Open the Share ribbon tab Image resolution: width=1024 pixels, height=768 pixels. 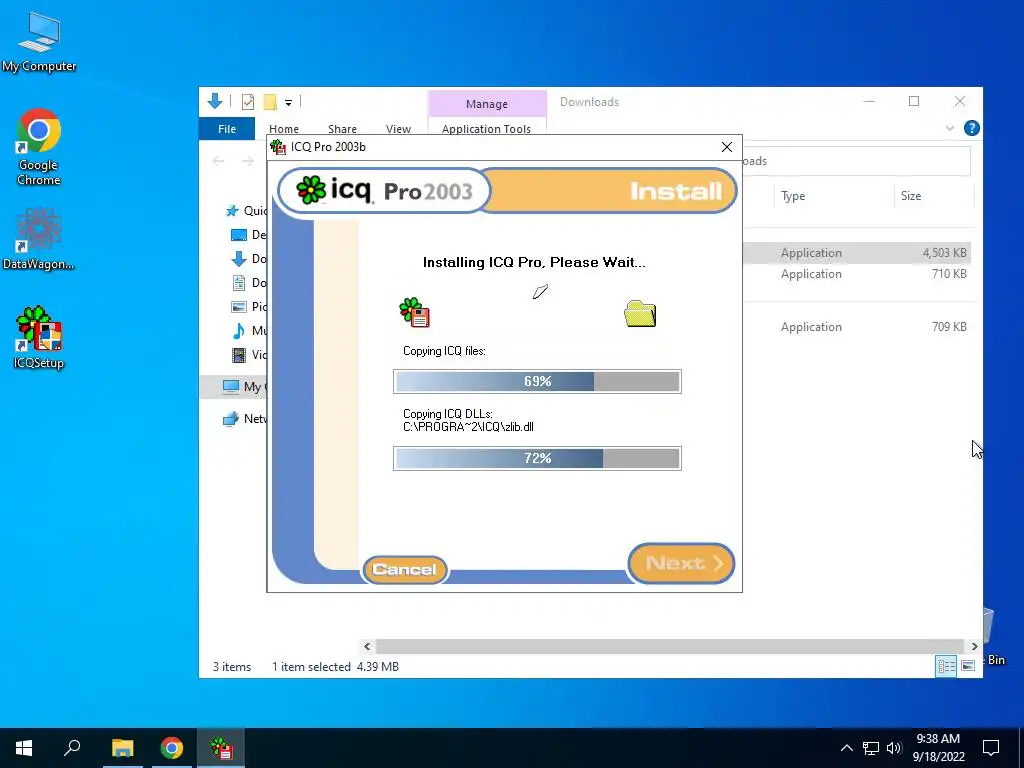click(342, 129)
